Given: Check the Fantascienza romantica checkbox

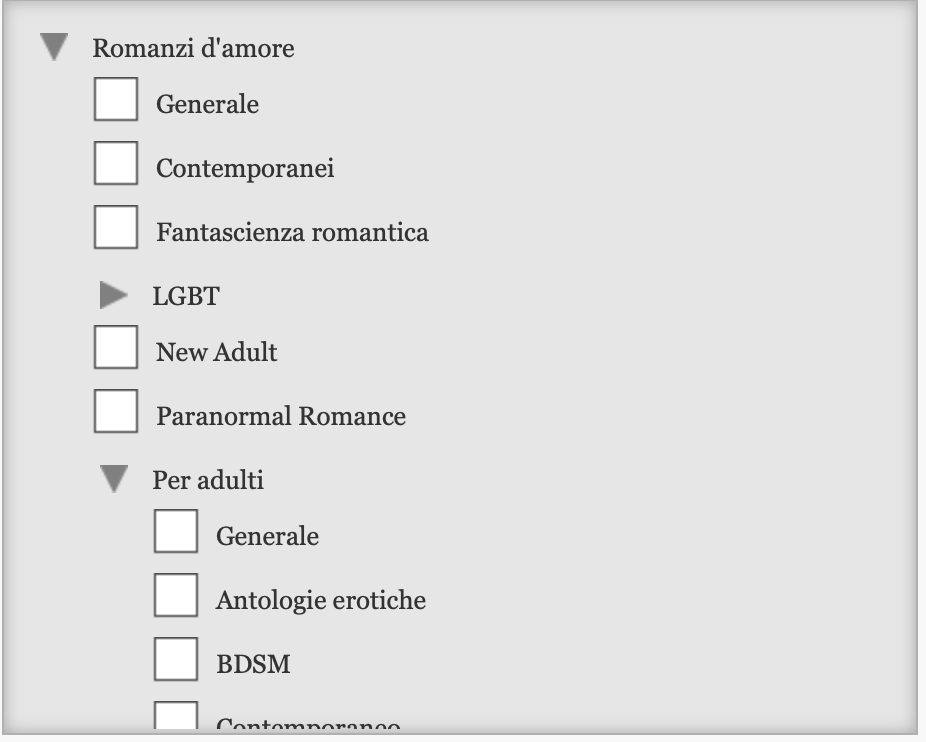Looking at the screenshot, I should (x=117, y=228).
